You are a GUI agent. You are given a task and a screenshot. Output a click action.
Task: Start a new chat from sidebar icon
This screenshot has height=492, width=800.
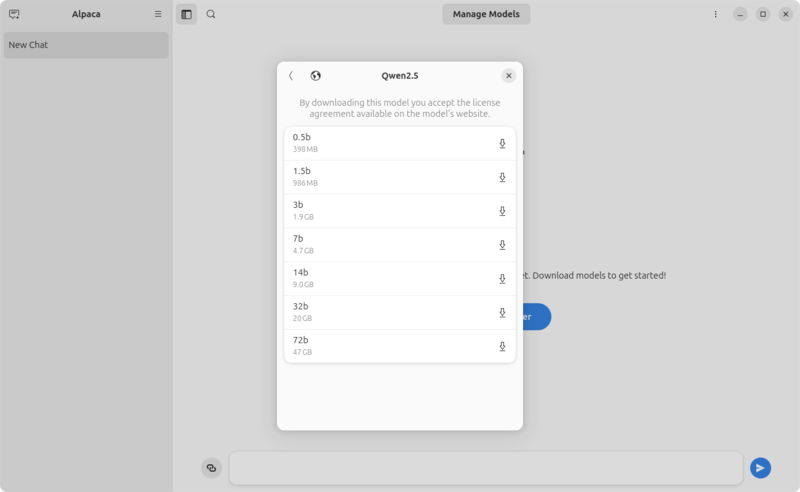coord(14,15)
